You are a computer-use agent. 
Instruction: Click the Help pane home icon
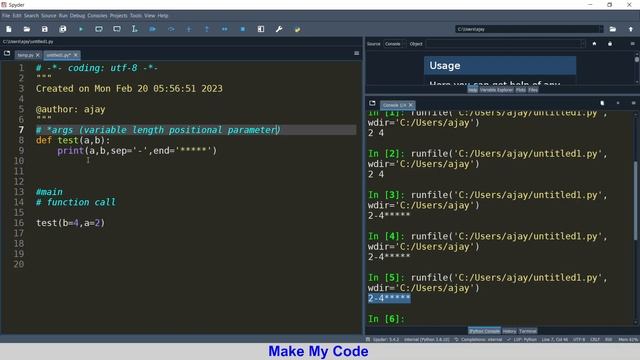[594, 44]
